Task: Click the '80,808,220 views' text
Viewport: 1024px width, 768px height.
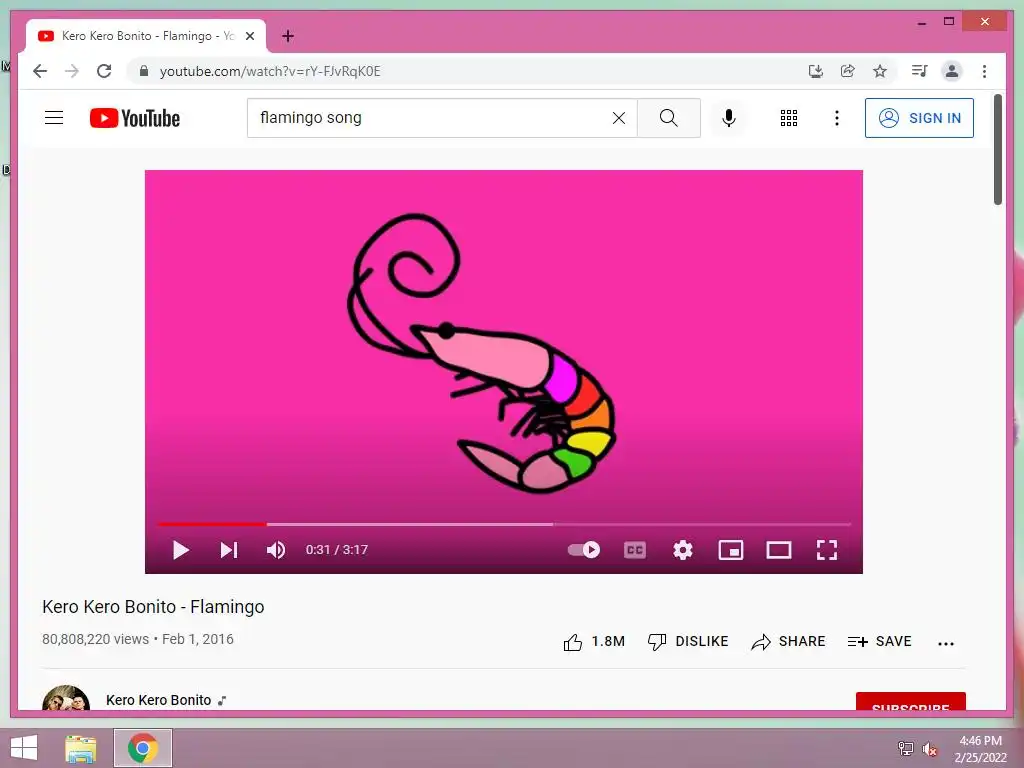Action: click(x=95, y=639)
